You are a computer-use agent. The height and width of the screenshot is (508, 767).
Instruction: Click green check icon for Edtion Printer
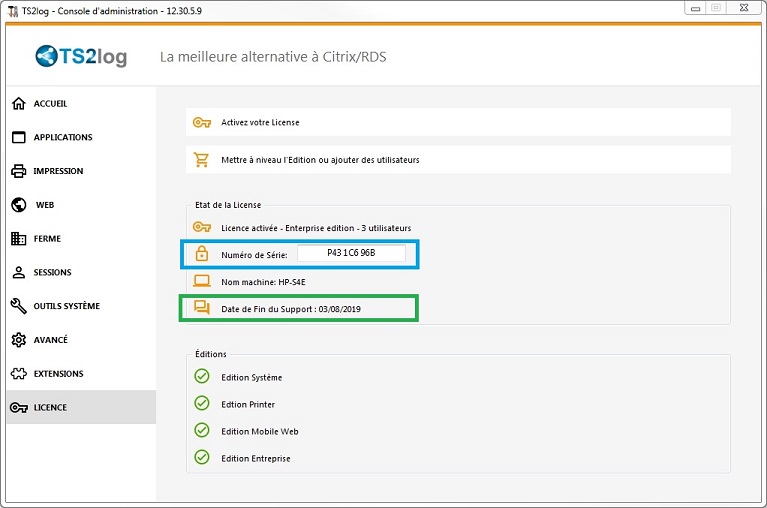(x=202, y=403)
